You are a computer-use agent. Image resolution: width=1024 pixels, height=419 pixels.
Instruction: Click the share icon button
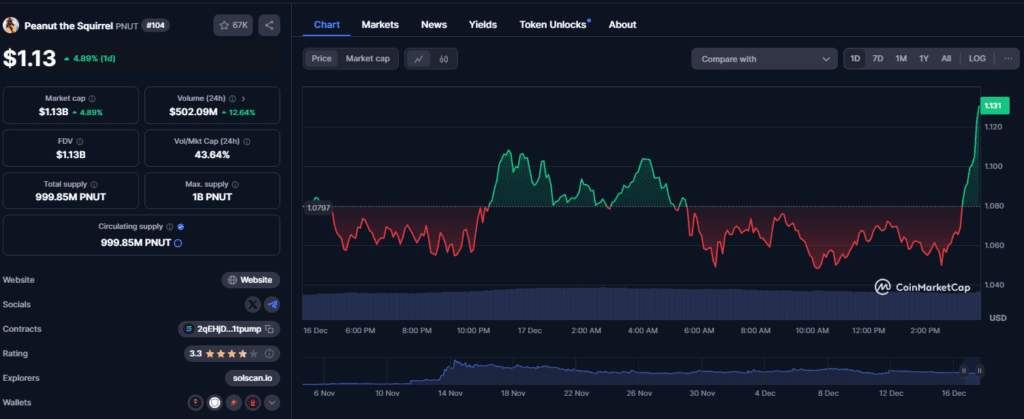[269, 25]
